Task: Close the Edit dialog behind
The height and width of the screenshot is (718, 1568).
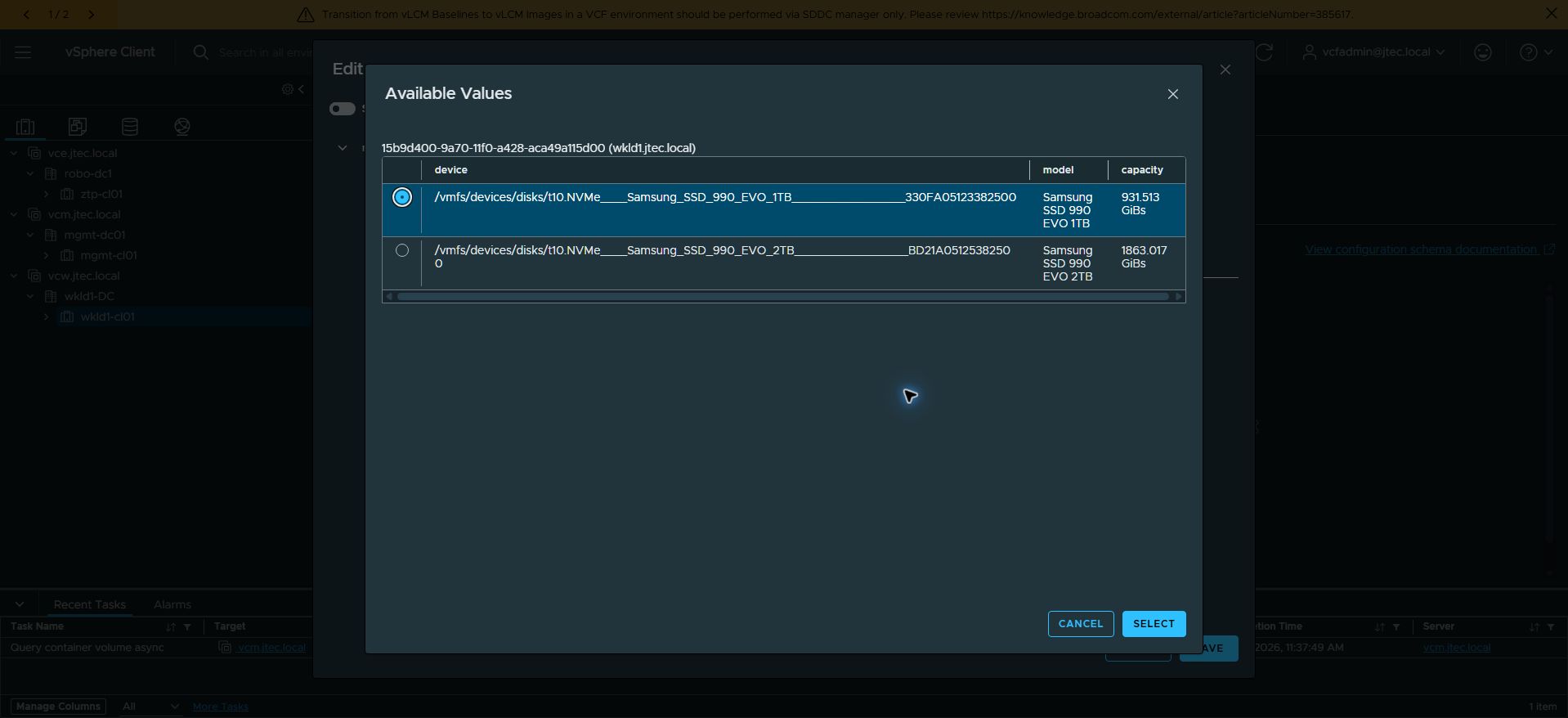Action: 1225,70
